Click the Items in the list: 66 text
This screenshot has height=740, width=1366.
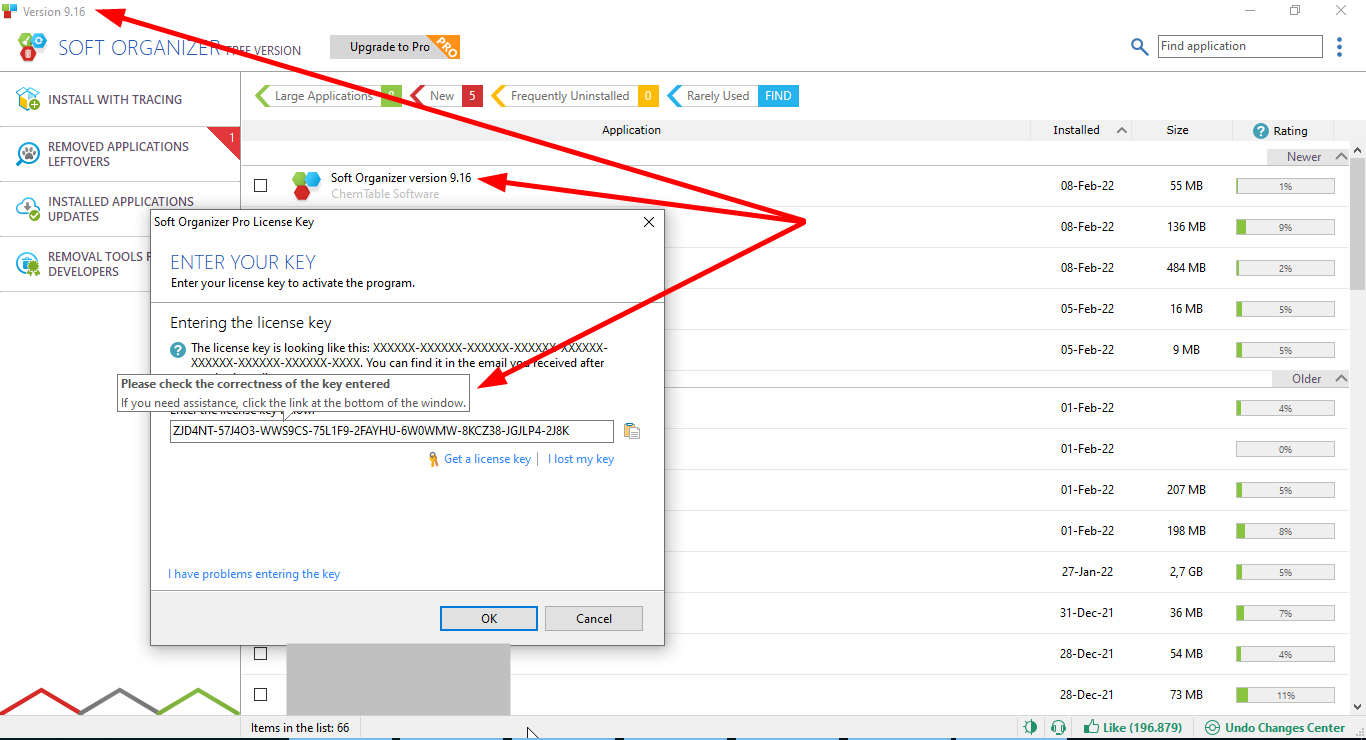(x=300, y=728)
